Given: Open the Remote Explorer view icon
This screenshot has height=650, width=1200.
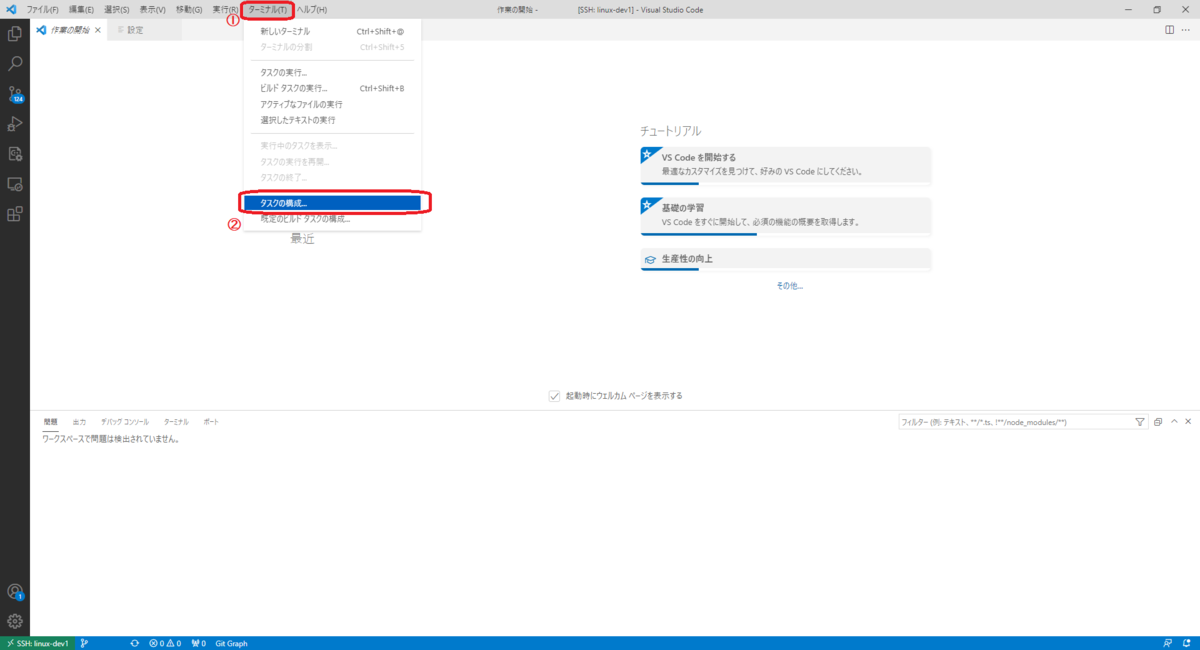Looking at the screenshot, I should 15,184.
